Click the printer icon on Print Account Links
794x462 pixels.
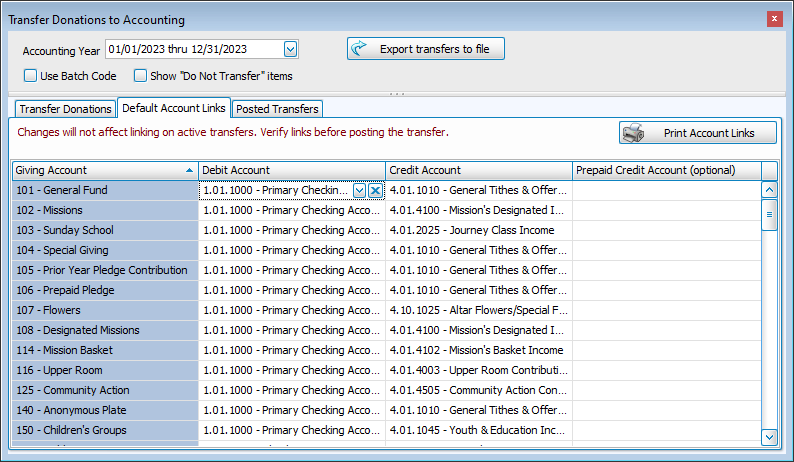[634, 133]
